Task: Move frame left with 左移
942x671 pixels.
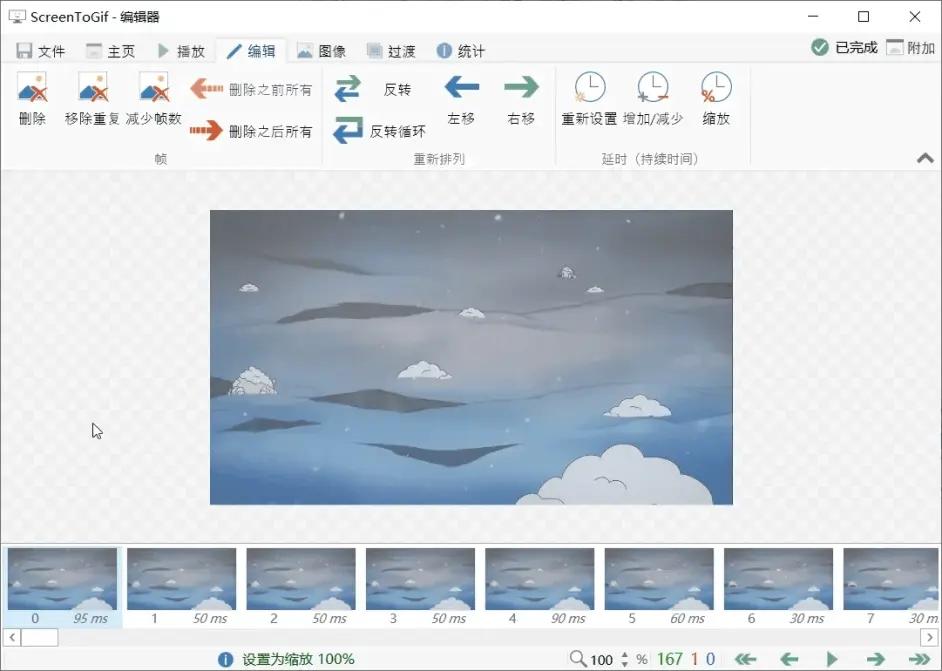Action: (x=461, y=100)
